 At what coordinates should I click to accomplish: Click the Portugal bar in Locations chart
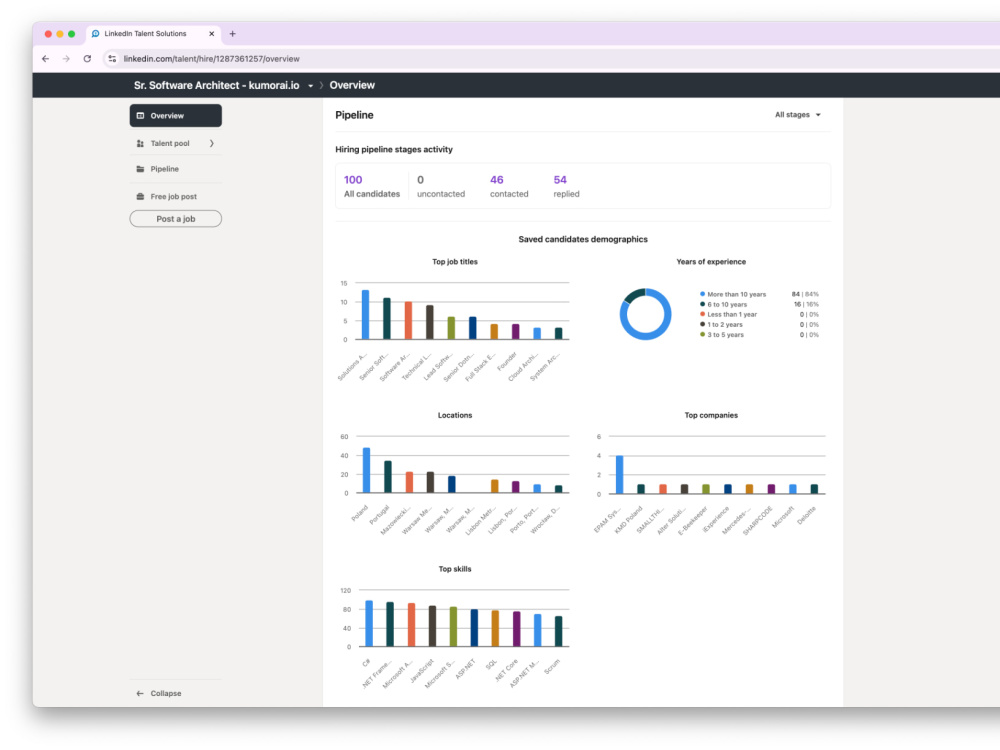[x=388, y=477]
